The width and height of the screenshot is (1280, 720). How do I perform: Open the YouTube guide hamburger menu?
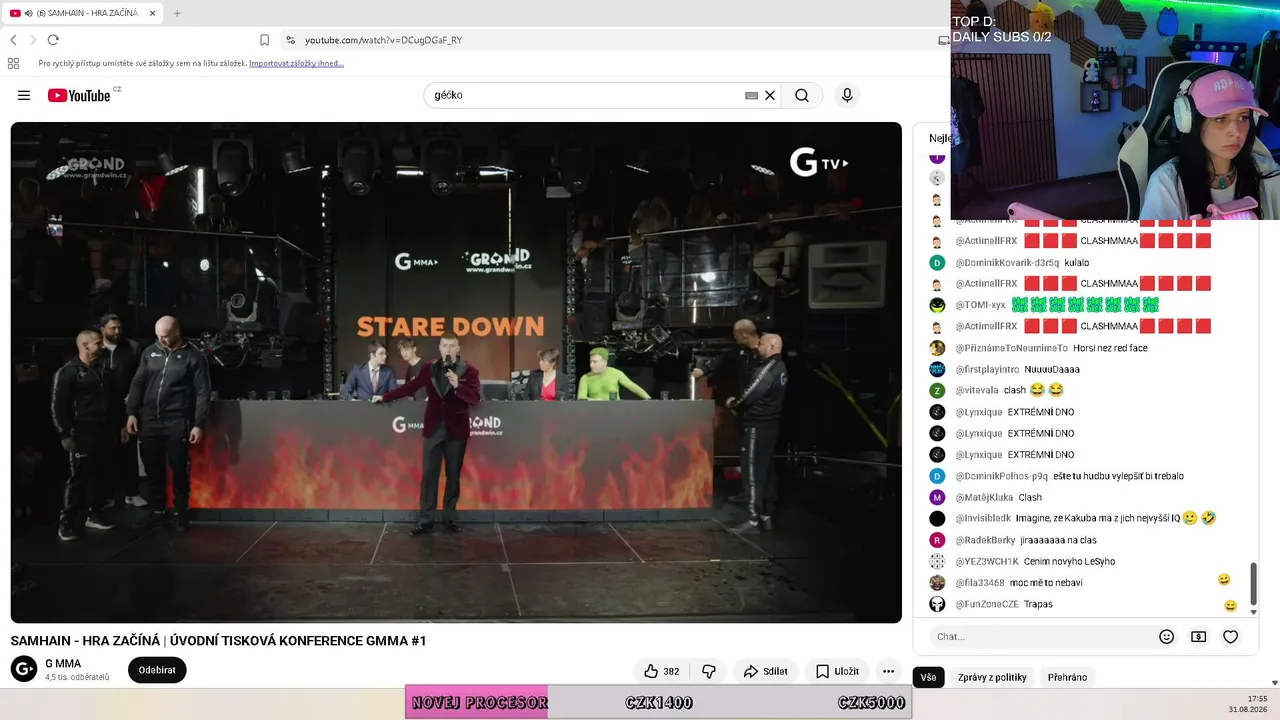click(24, 95)
